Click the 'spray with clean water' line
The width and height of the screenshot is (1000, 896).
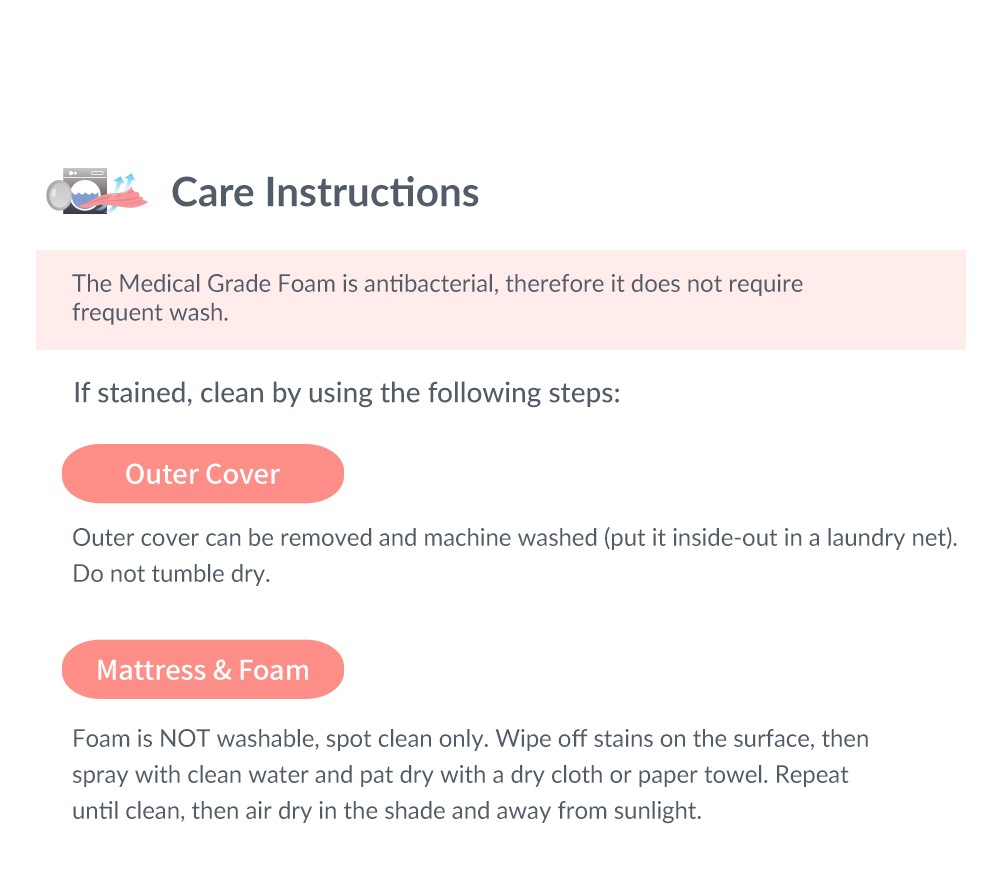point(460,775)
